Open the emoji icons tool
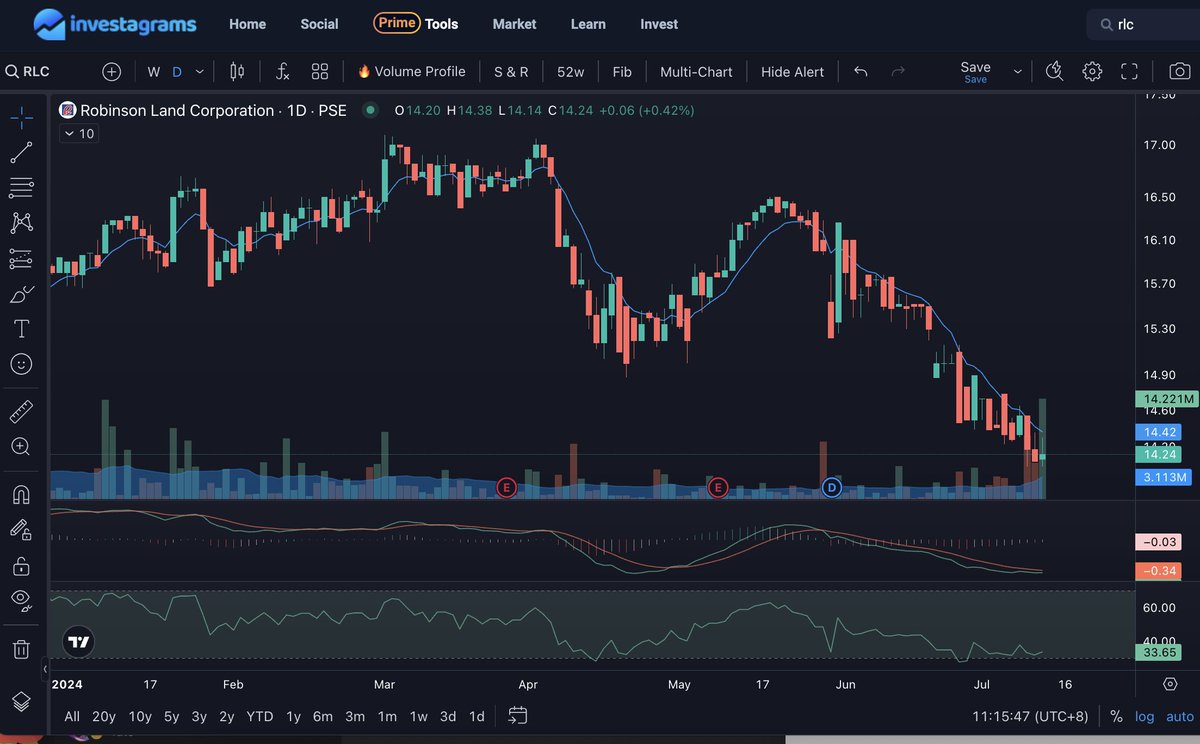The image size is (1200, 744). point(21,364)
